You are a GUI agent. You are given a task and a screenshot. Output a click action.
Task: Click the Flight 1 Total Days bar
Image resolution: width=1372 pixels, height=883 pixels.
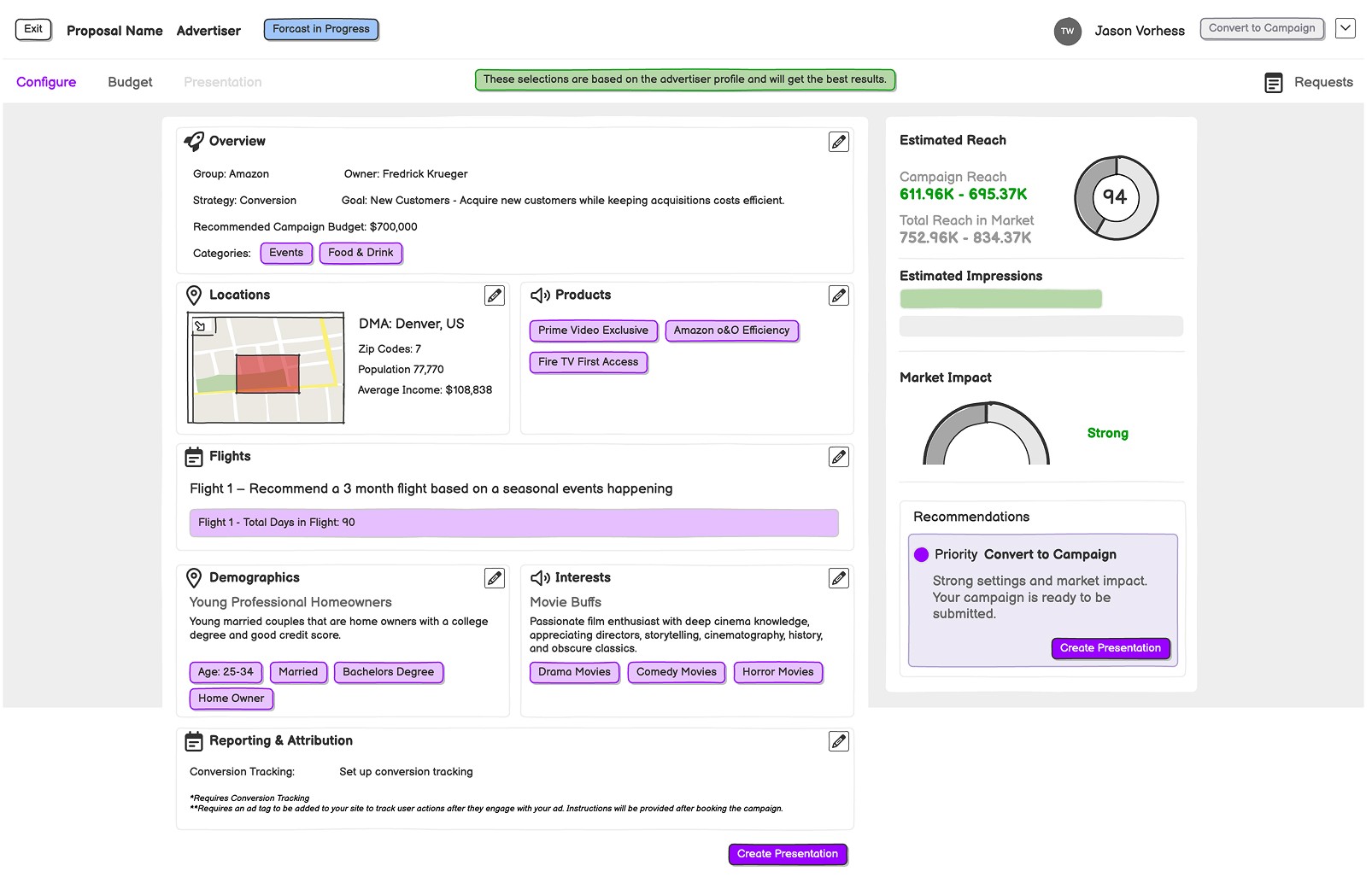[x=513, y=523]
